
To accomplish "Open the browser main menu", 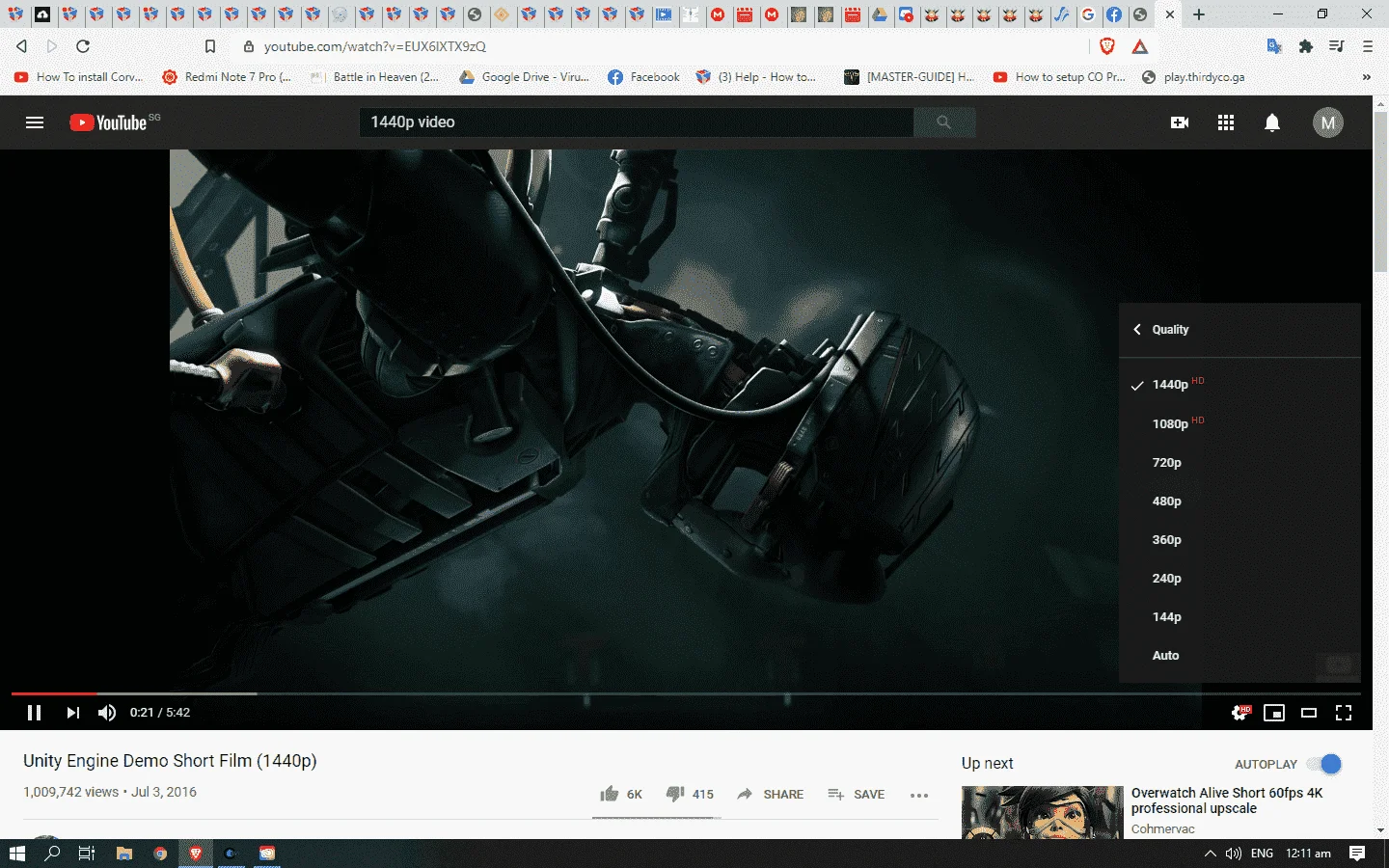I will (1368, 46).
